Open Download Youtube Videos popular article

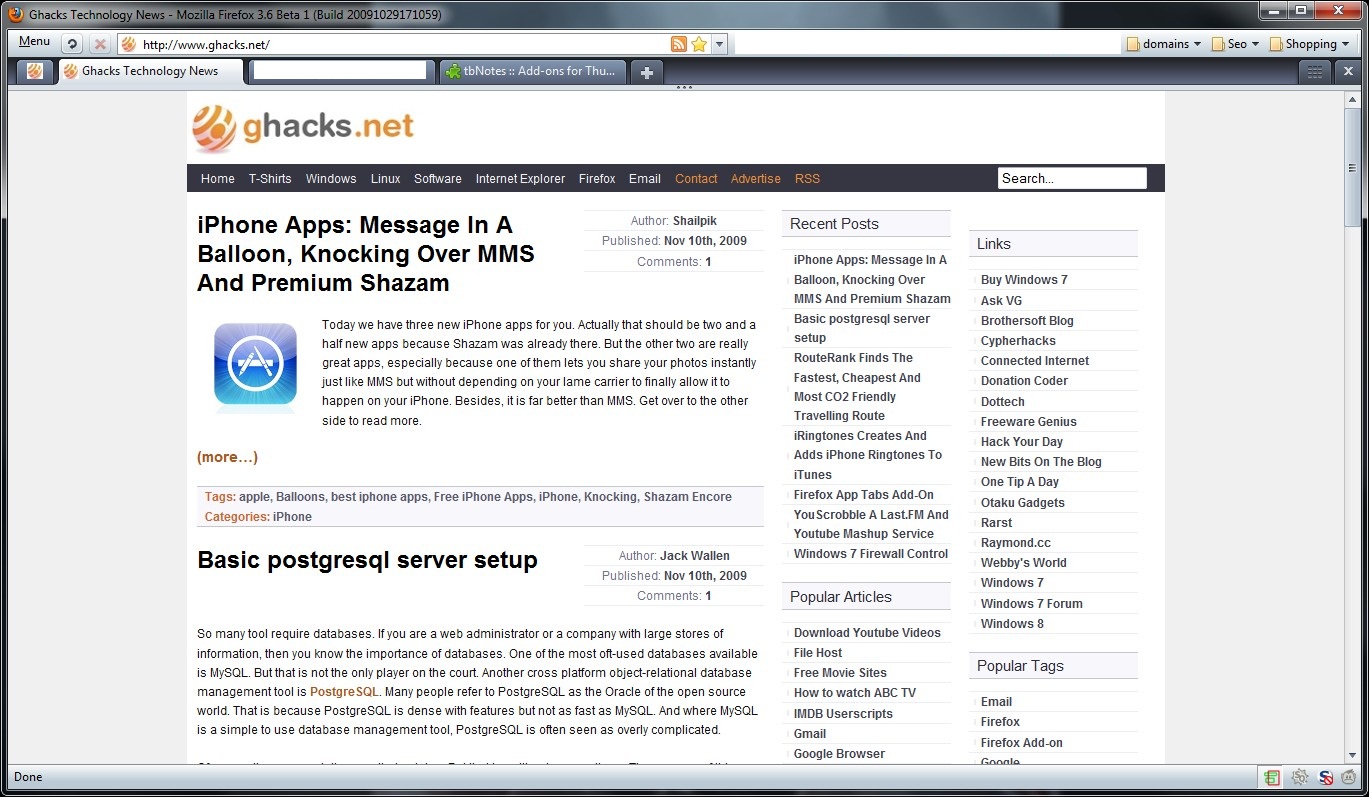click(867, 633)
